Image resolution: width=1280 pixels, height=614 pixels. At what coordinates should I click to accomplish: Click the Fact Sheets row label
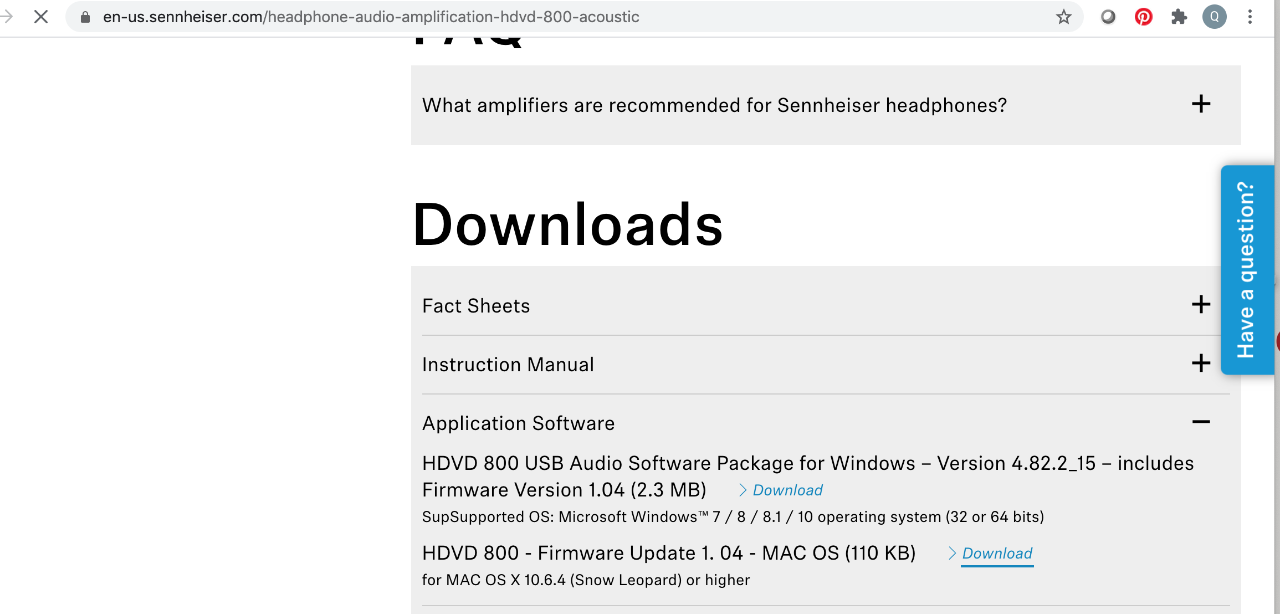tap(476, 305)
